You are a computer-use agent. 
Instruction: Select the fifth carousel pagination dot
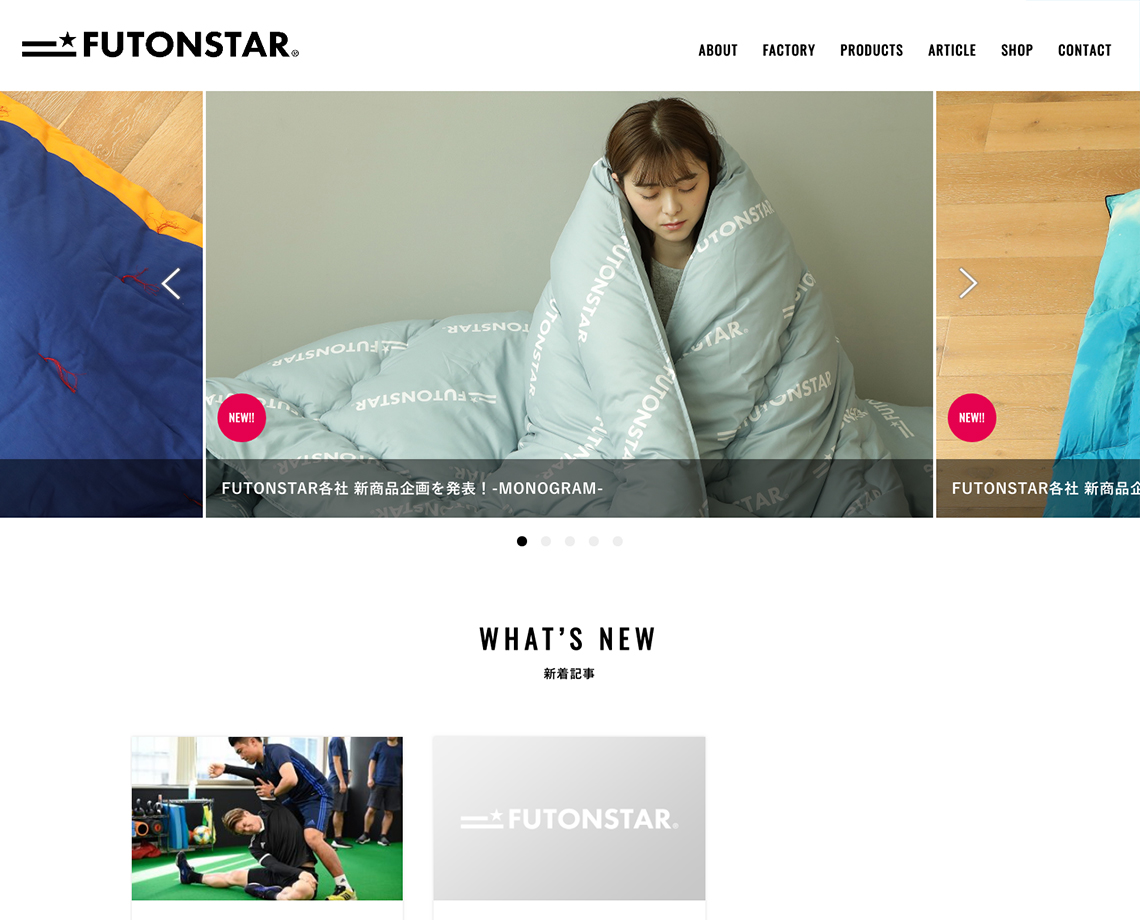click(618, 541)
